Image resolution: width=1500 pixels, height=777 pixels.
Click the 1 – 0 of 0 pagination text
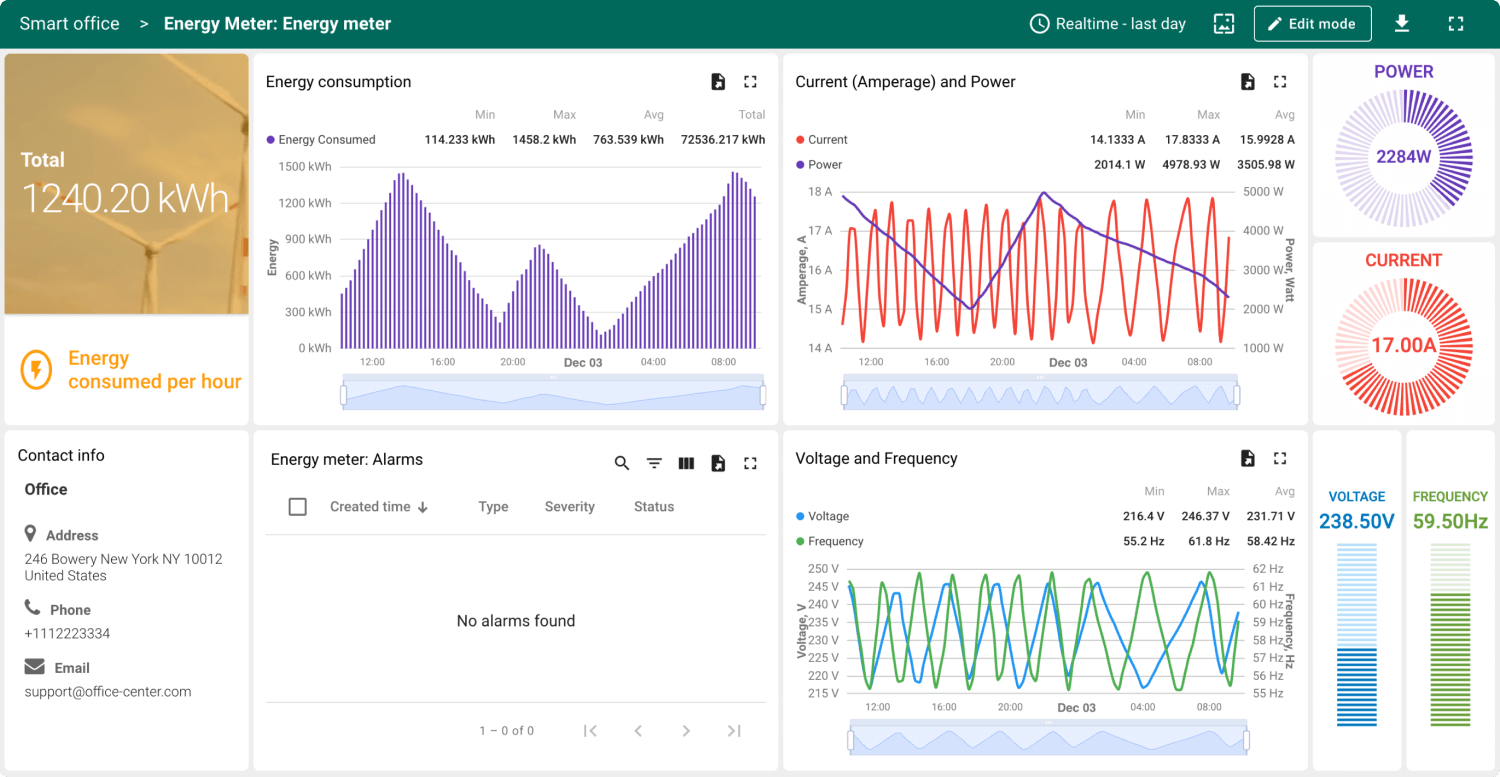[507, 731]
